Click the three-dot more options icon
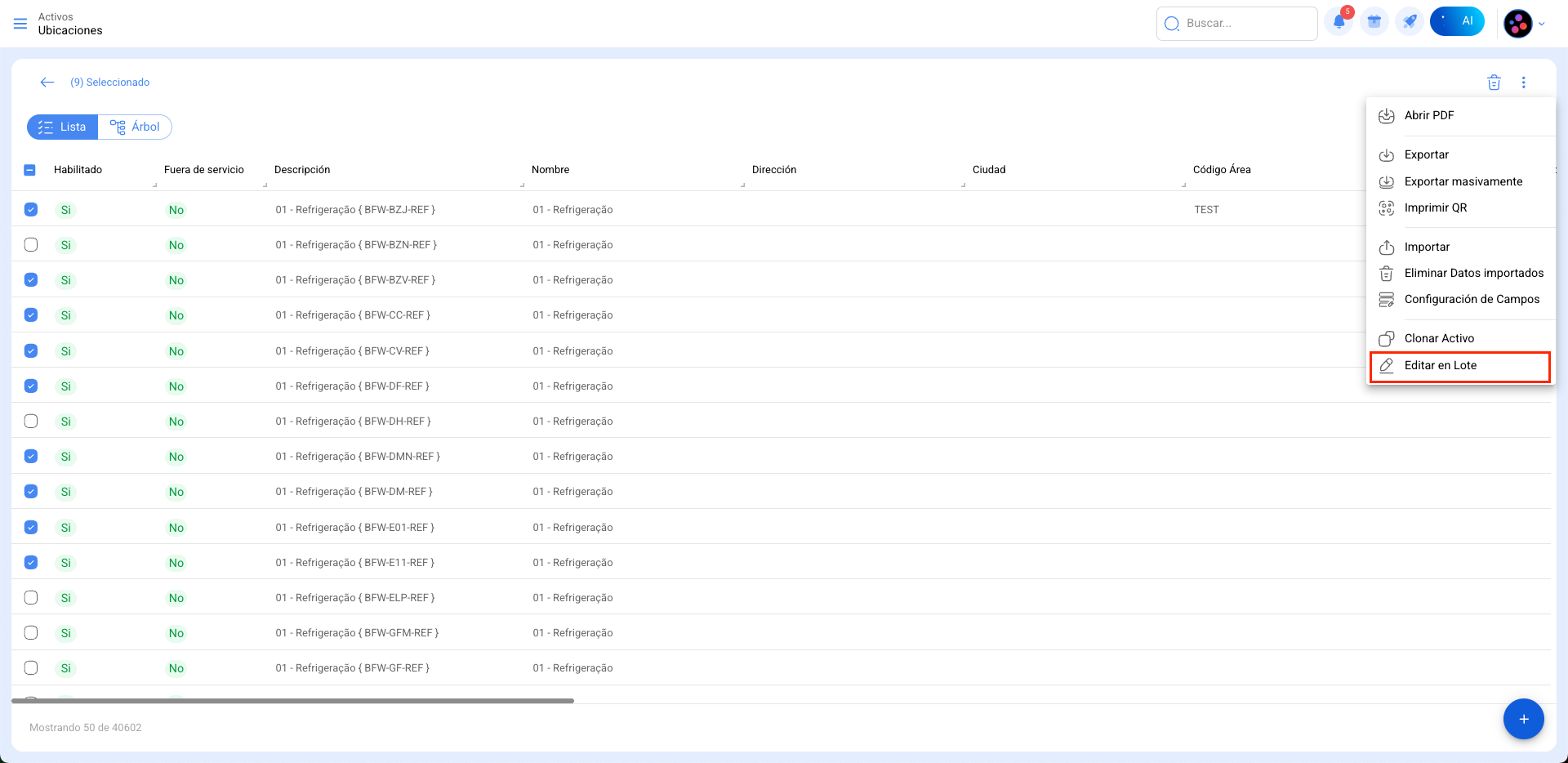Image resolution: width=1568 pixels, height=763 pixels. click(x=1523, y=83)
